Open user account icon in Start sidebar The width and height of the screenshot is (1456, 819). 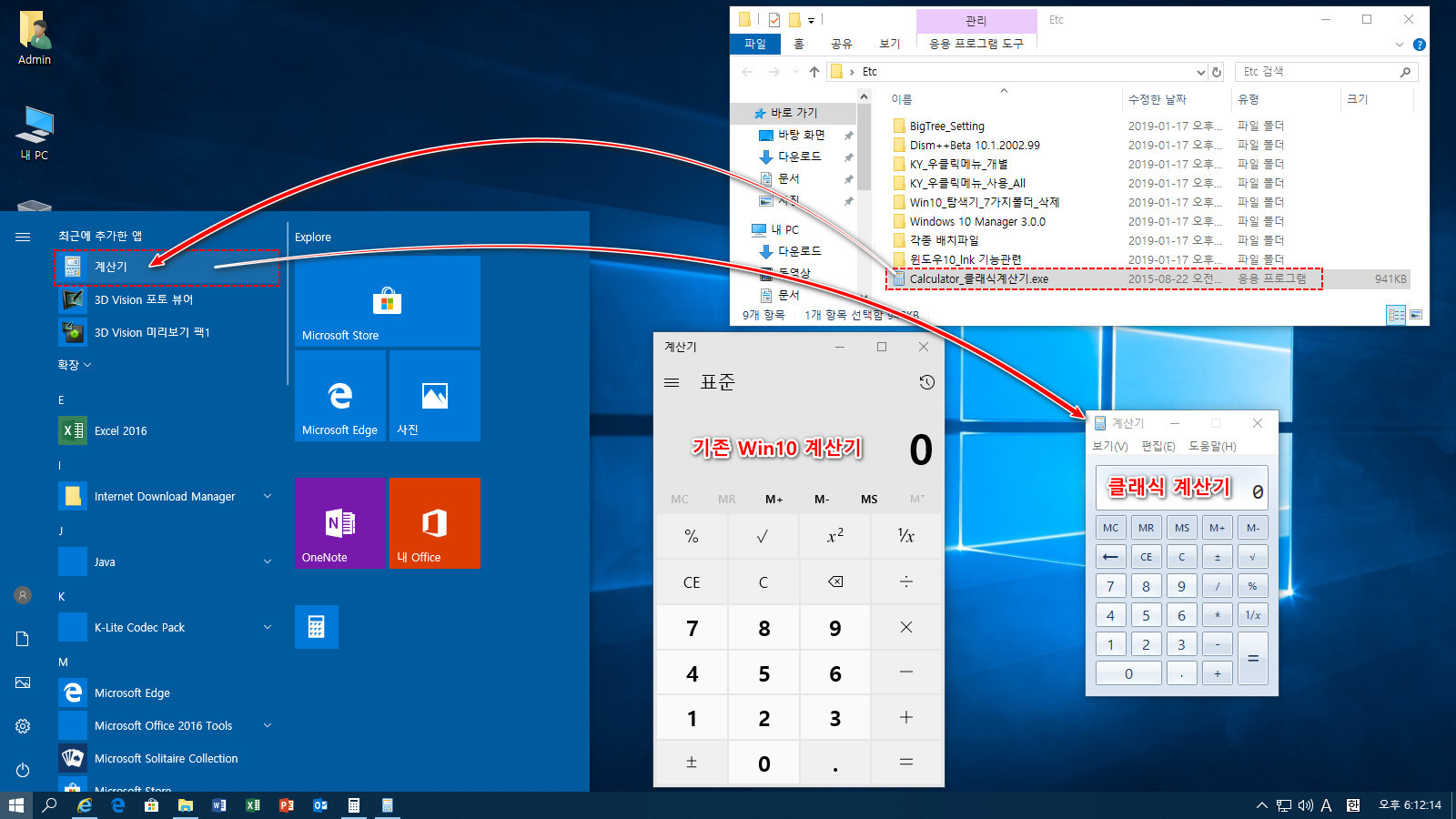(x=23, y=595)
